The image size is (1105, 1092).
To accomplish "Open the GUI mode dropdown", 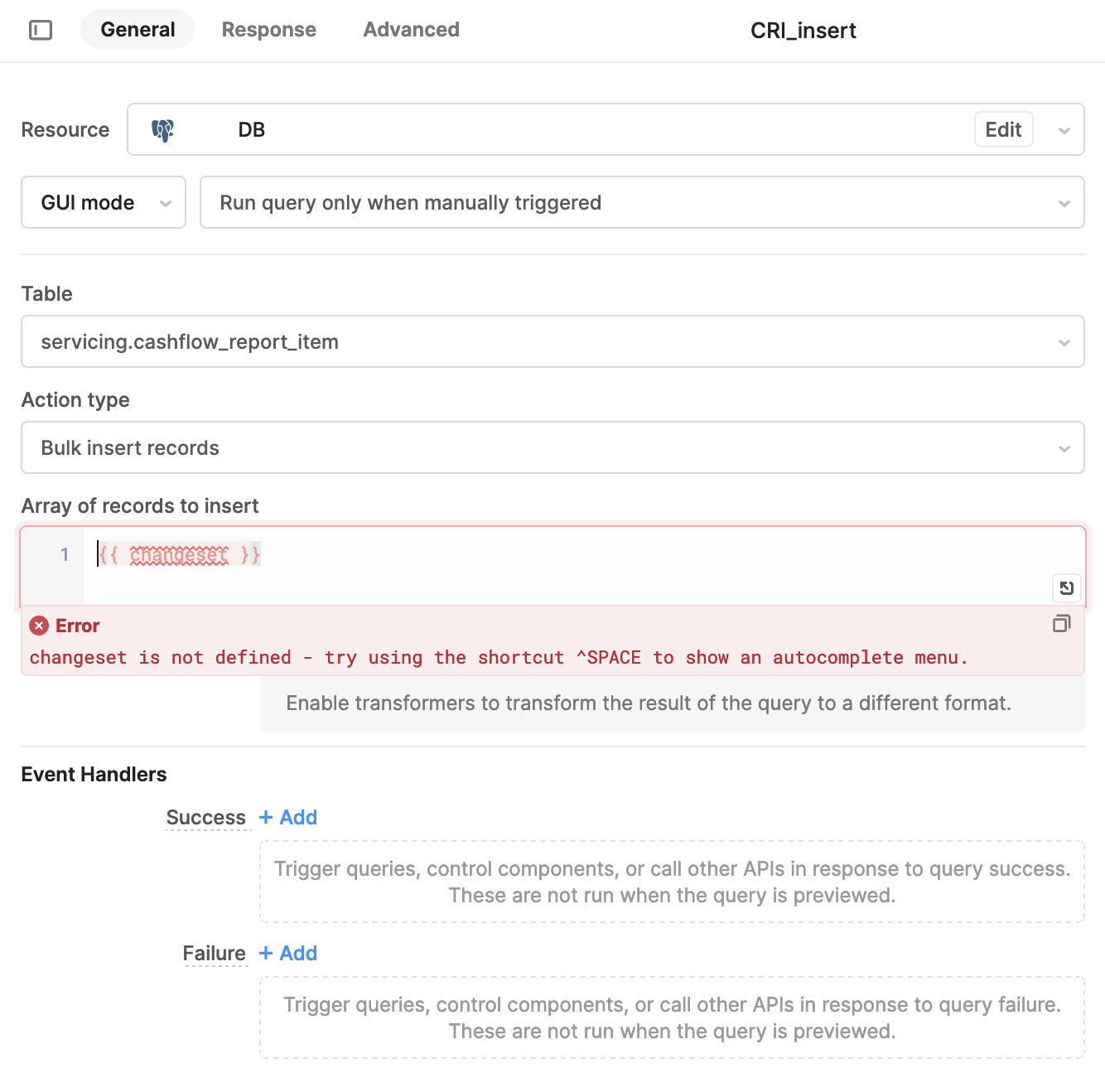I will coord(104,202).
